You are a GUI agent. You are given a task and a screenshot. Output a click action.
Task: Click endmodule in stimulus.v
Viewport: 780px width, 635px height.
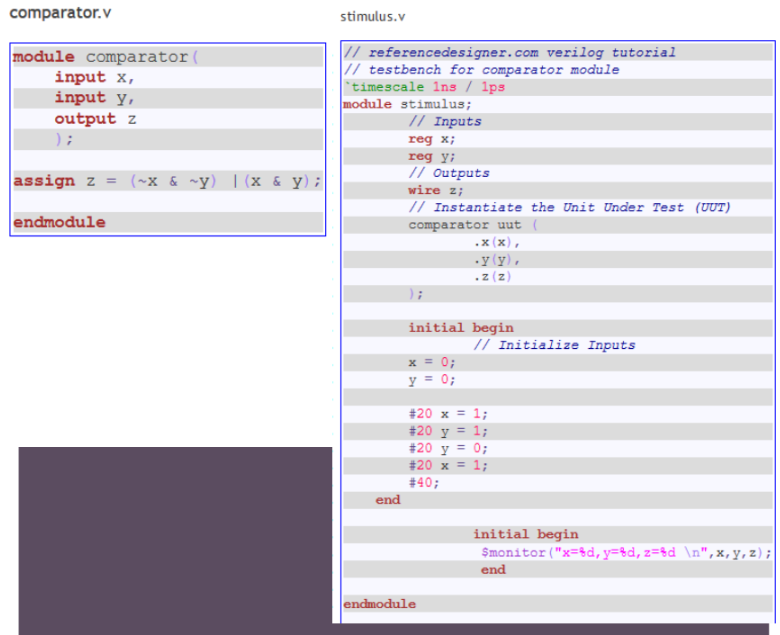click(x=380, y=604)
